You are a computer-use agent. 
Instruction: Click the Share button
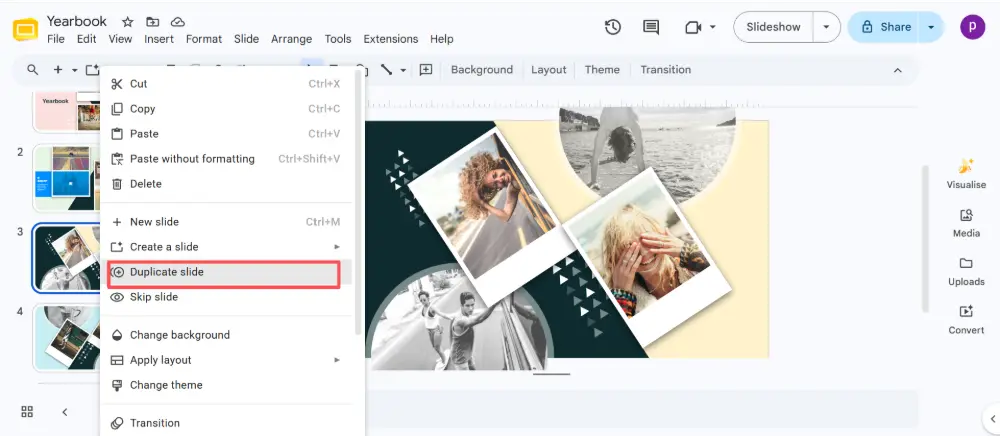pyautogui.click(x=885, y=27)
